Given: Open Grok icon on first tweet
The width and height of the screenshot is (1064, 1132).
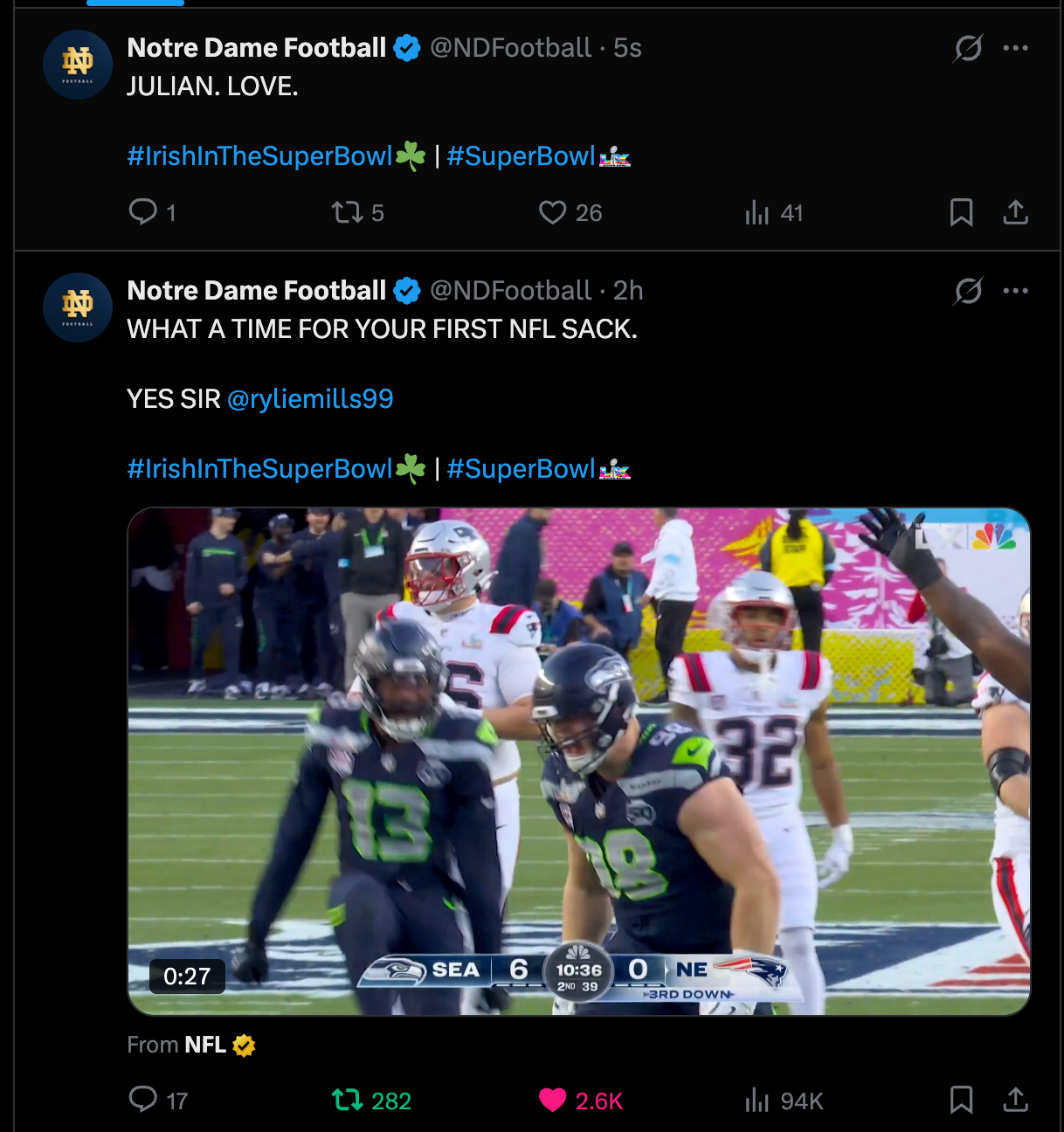Looking at the screenshot, I should tap(968, 48).
